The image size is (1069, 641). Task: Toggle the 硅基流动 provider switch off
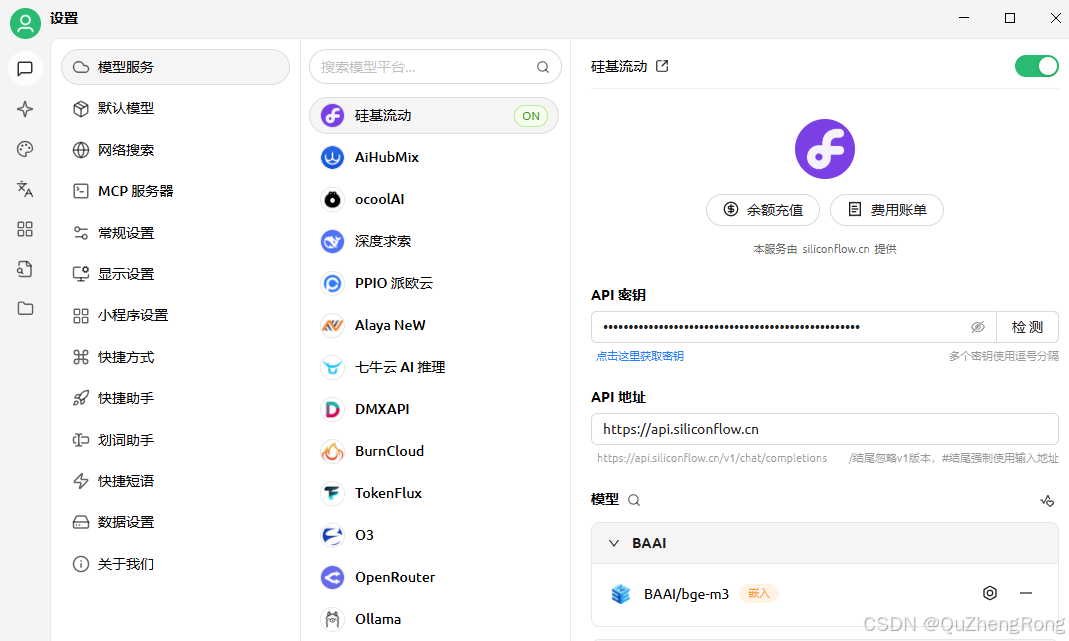click(1037, 66)
